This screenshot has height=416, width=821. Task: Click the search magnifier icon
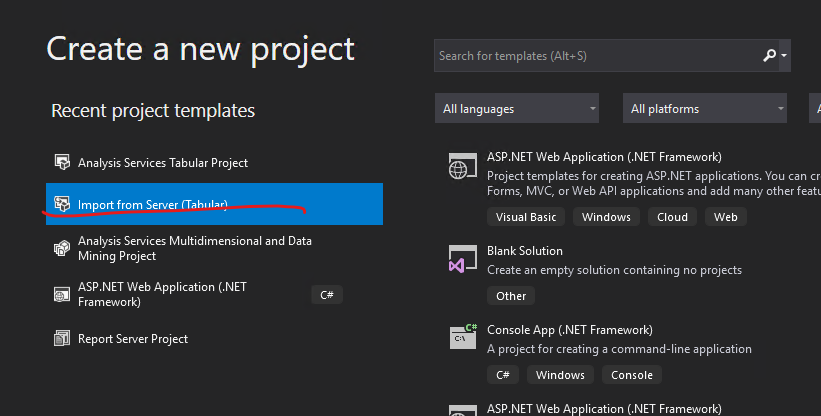(x=769, y=55)
